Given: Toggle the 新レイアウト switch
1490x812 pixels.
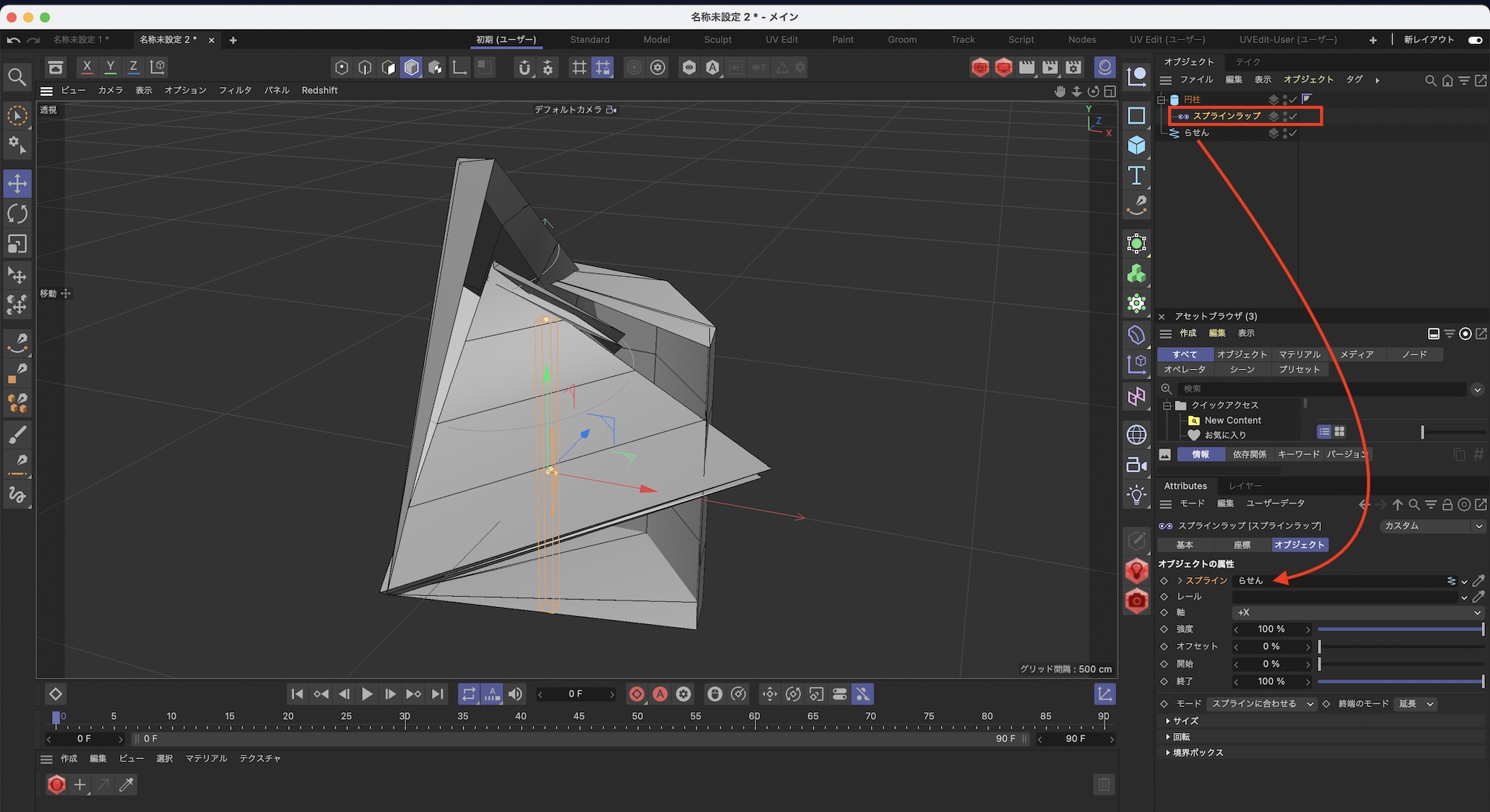Looking at the screenshot, I should point(1474,40).
